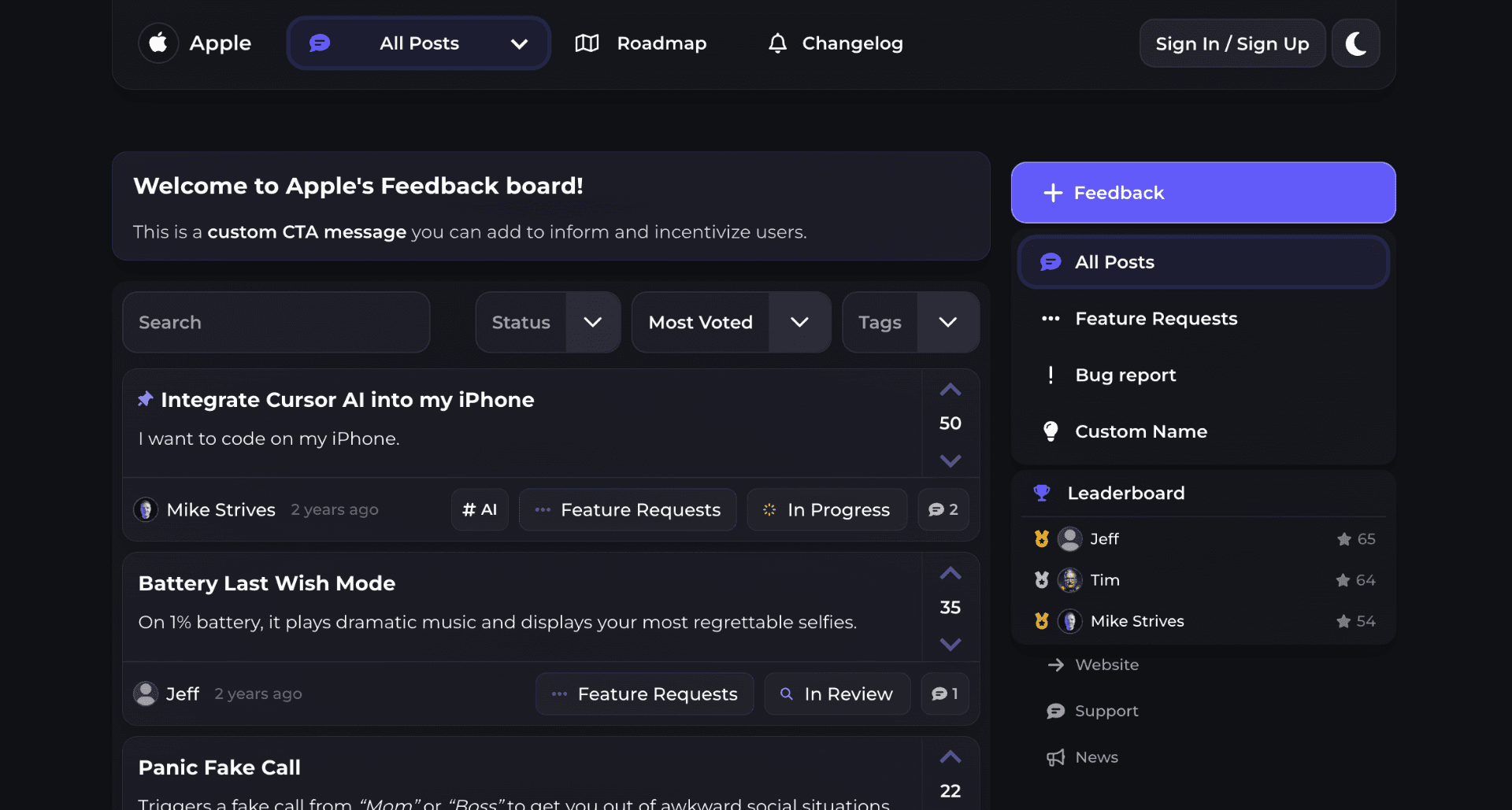Open Panic Fake Call post
This screenshot has width=1512, height=810.
[220, 767]
